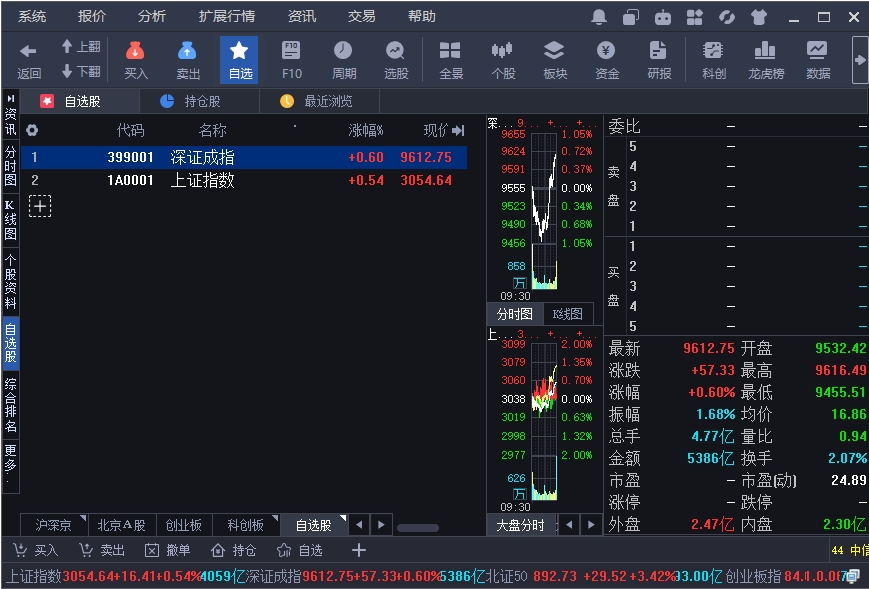Viewport: 869px width, 589px height.
Task: Select the 分时图 mini chart tab
Action: pyautogui.click(x=515, y=314)
